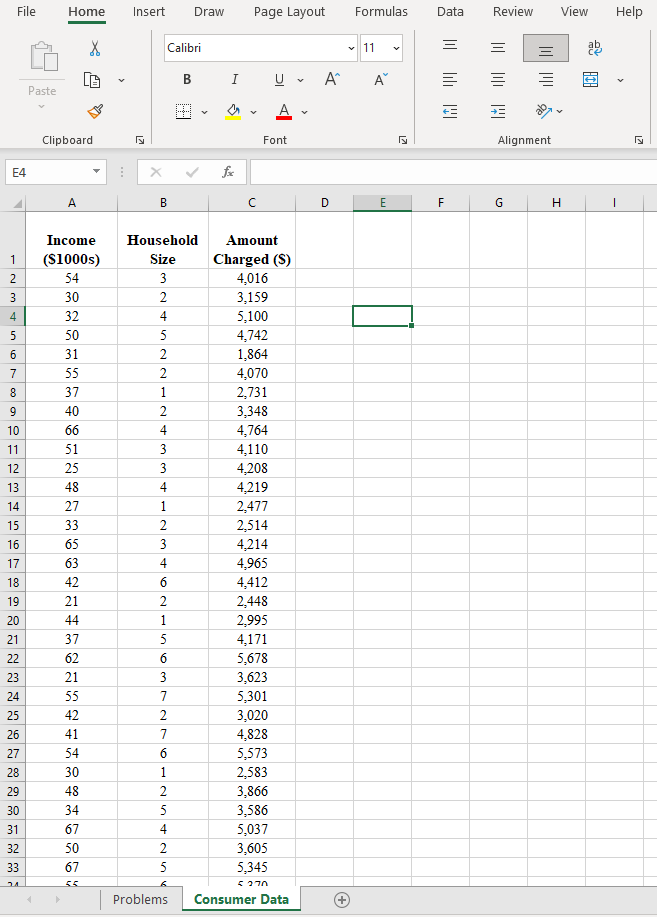This screenshot has height=917, width=657.
Task: Toggle Bold formatting
Action: [x=187, y=80]
